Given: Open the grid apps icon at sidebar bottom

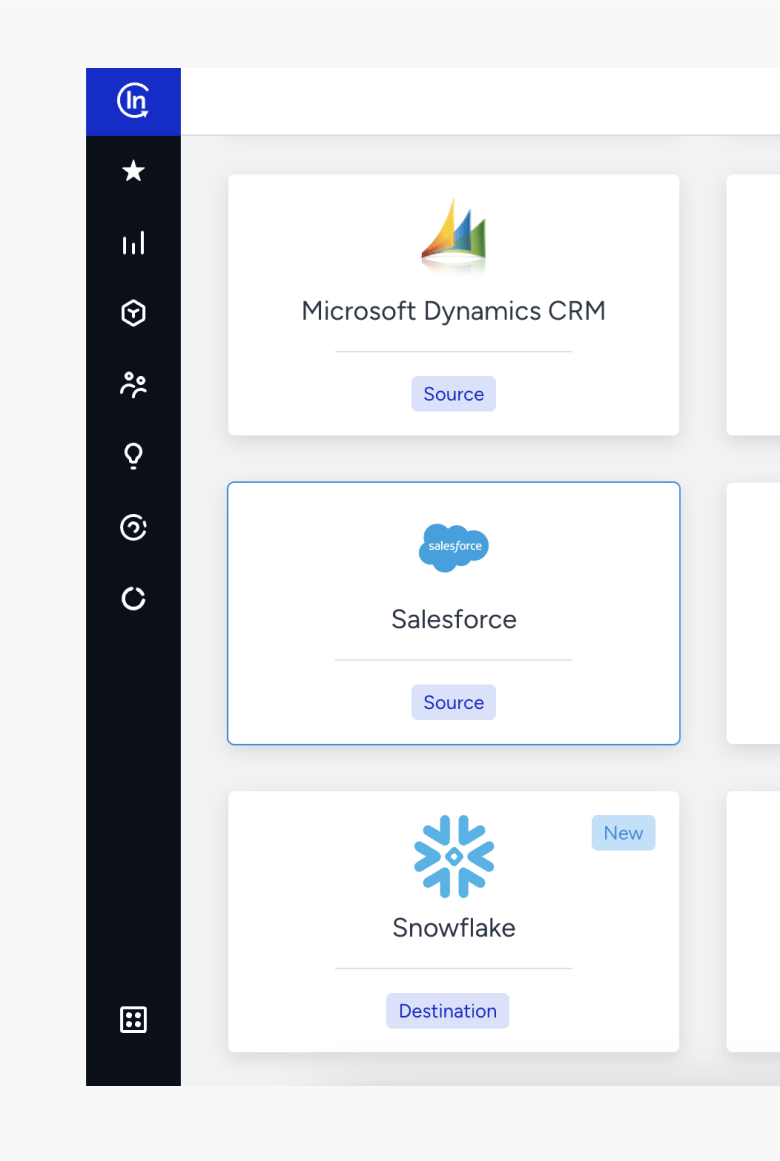Looking at the screenshot, I should tap(133, 1020).
